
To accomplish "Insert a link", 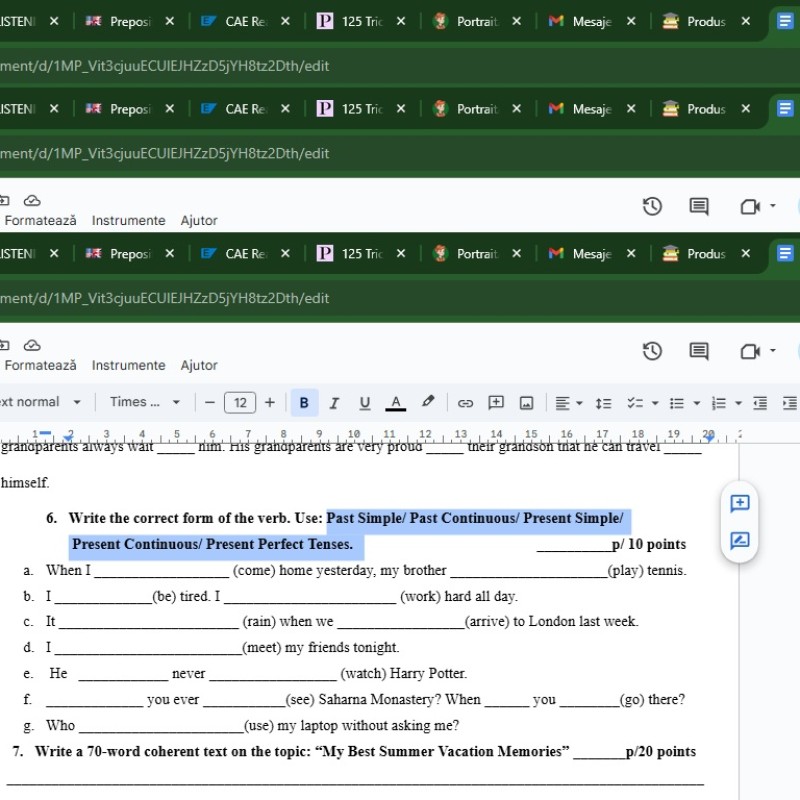I will (464, 402).
